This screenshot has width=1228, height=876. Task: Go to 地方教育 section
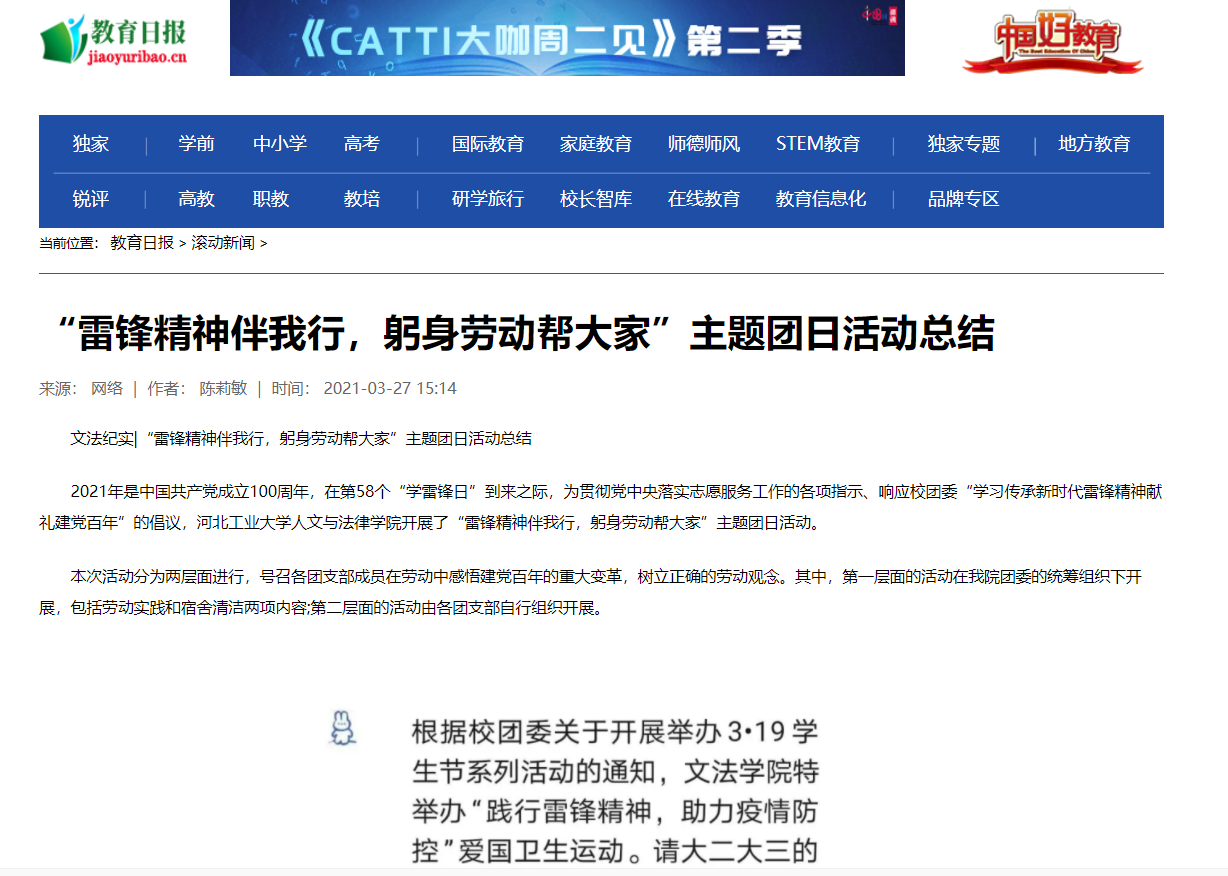pyautogui.click(x=1094, y=144)
